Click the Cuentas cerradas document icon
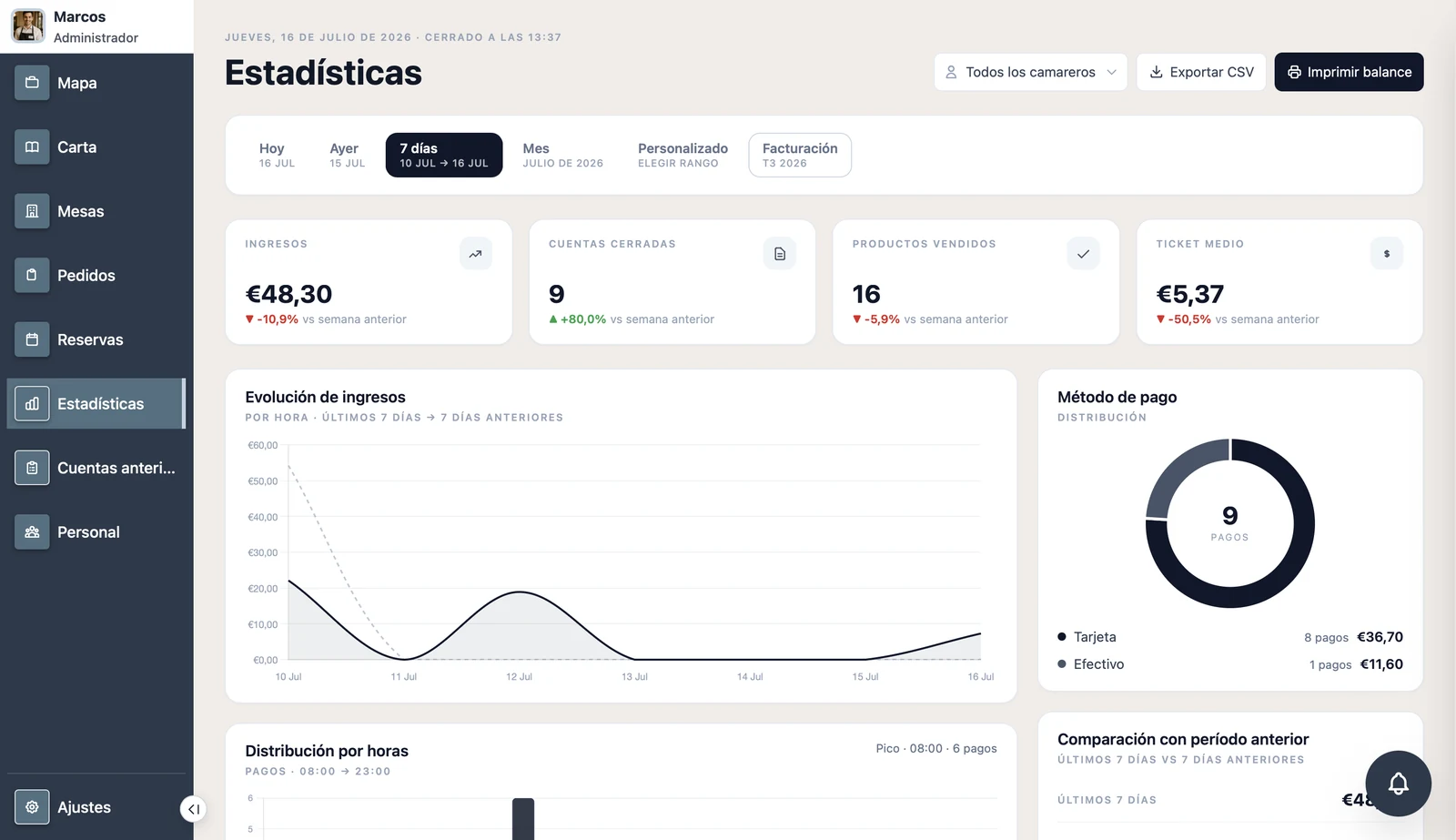 [780, 254]
